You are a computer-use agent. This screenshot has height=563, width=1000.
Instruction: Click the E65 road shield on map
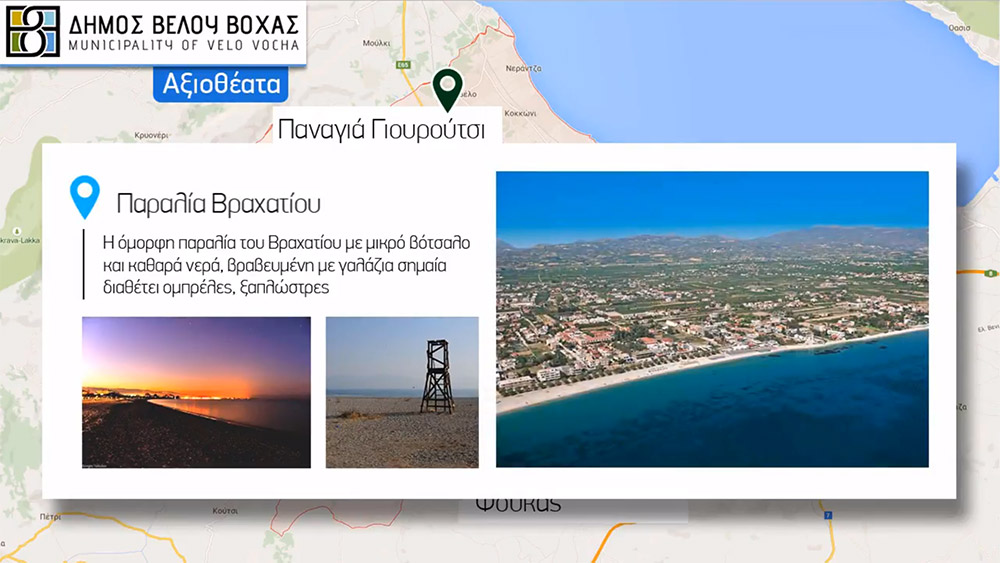402,64
